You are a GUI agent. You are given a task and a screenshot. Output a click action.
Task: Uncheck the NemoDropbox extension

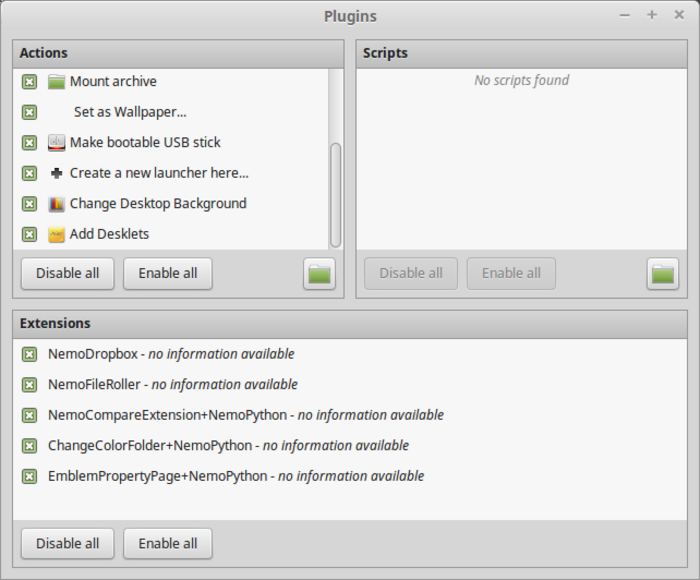coord(29,355)
